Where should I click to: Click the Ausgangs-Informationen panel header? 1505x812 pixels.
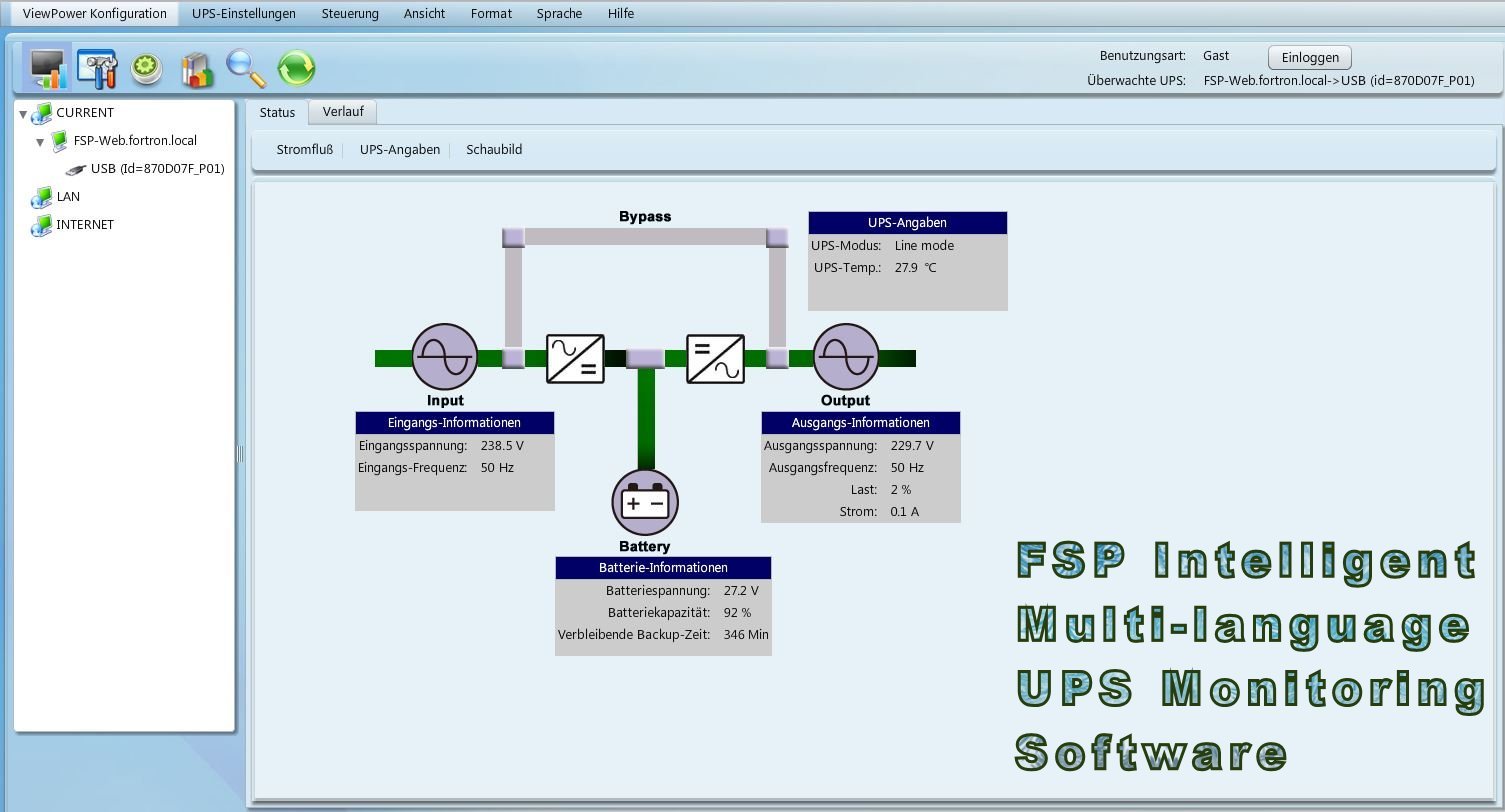pos(861,423)
